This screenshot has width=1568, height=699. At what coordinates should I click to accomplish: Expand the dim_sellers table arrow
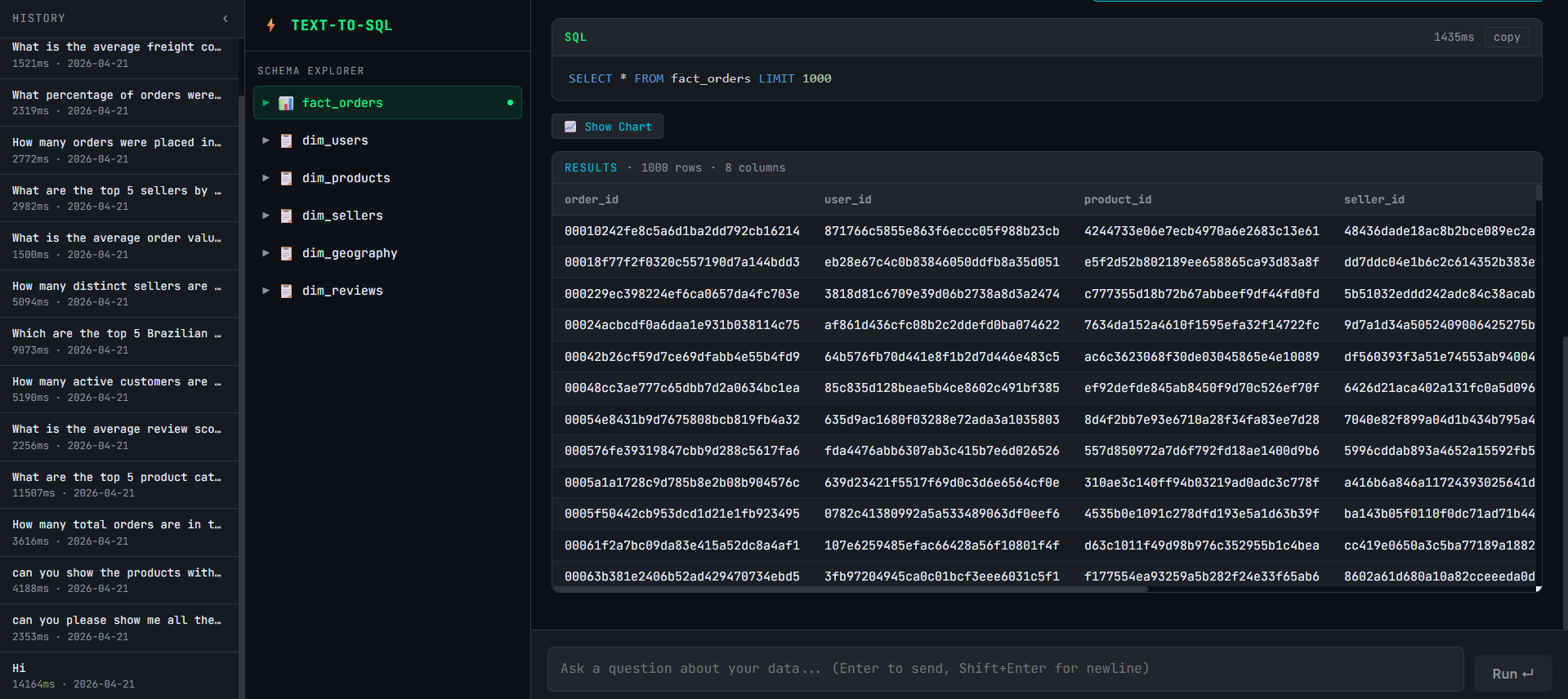click(x=266, y=216)
